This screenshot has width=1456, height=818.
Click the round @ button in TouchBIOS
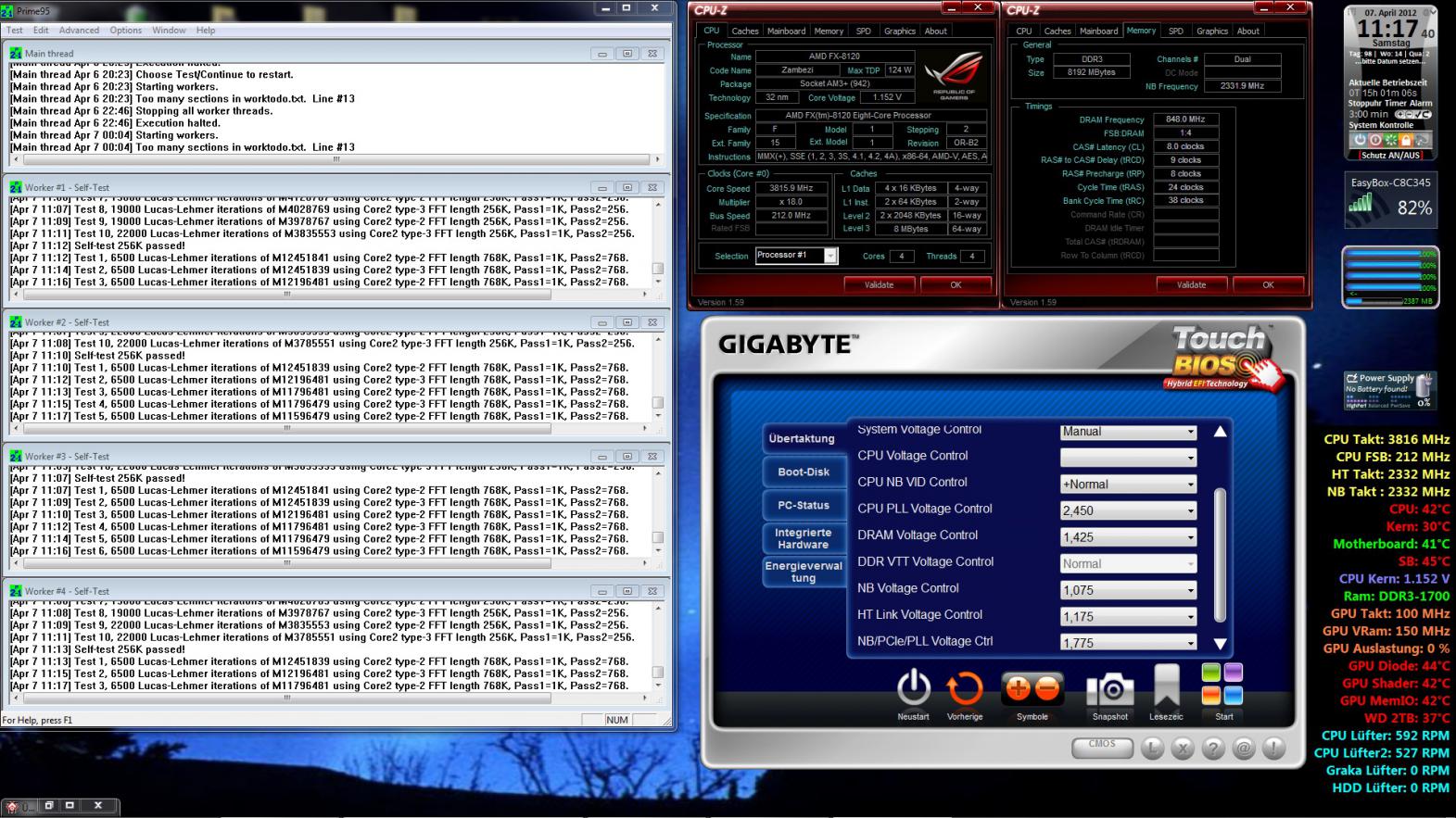tap(1244, 748)
